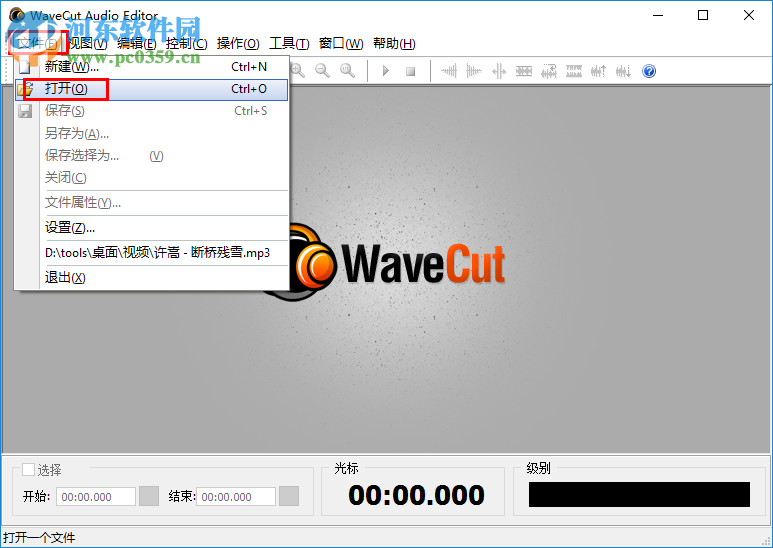Maximize the WaveCut Audio Editor window
773x548 pixels.
[703, 15]
